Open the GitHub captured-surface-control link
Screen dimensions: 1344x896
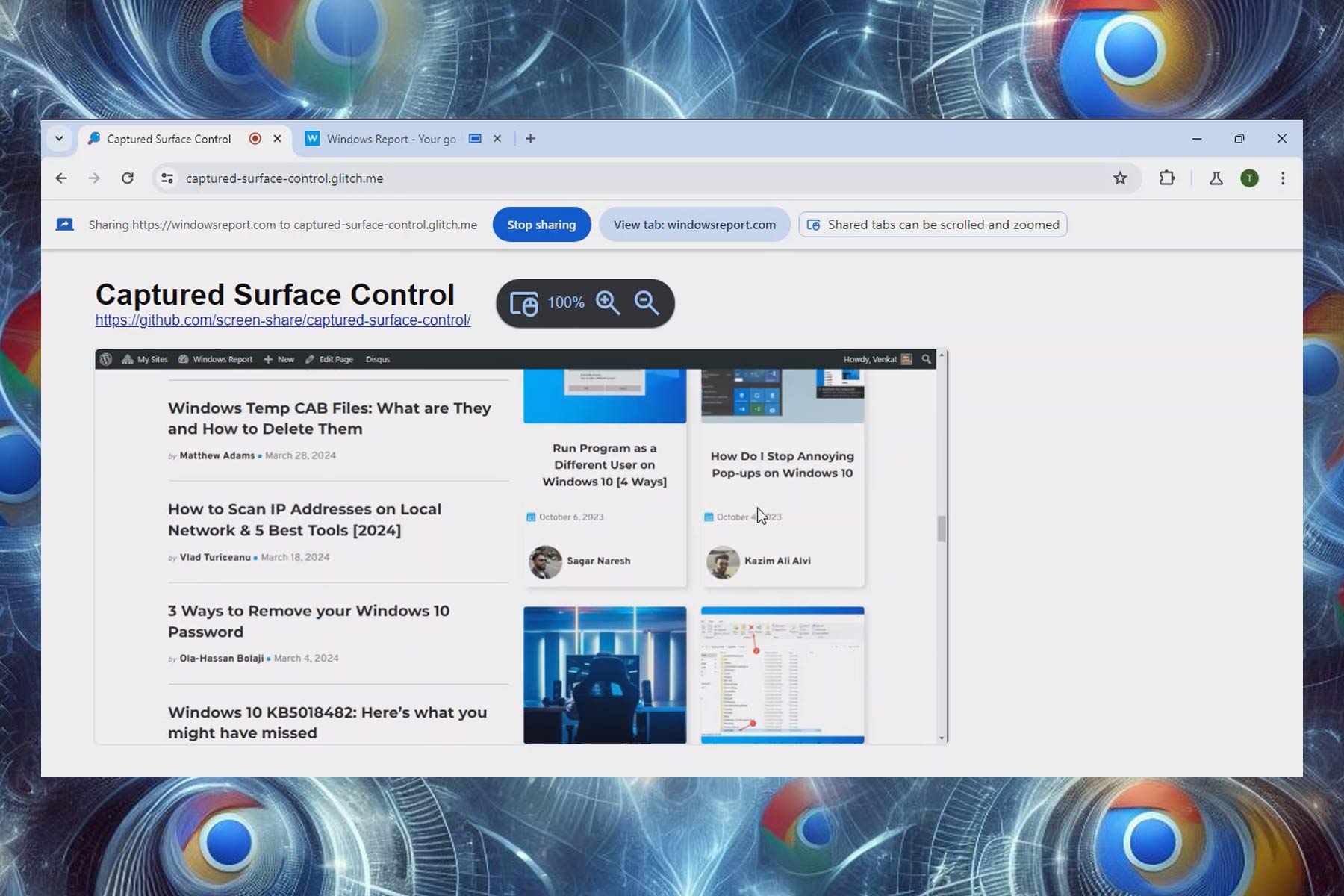click(x=283, y=320)
